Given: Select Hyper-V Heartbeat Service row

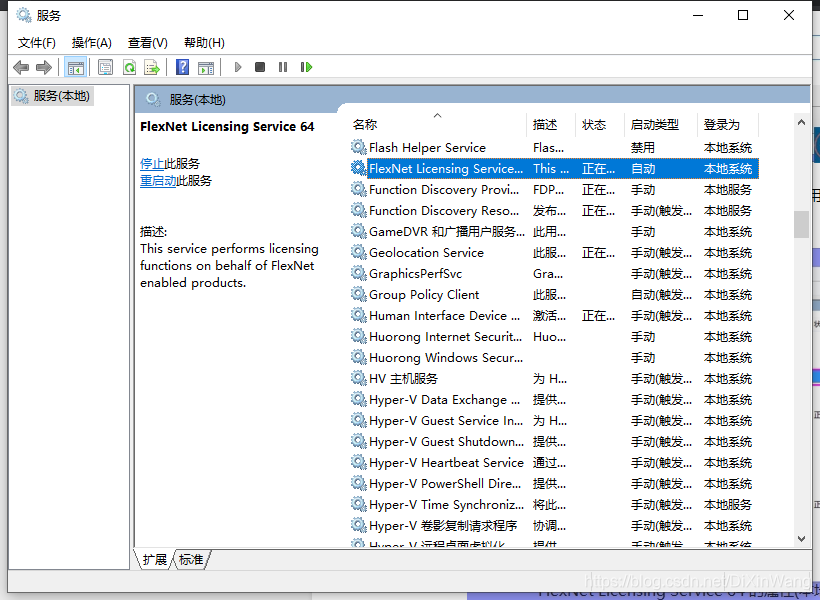Looking at the screenshot, I should point(554,462).
